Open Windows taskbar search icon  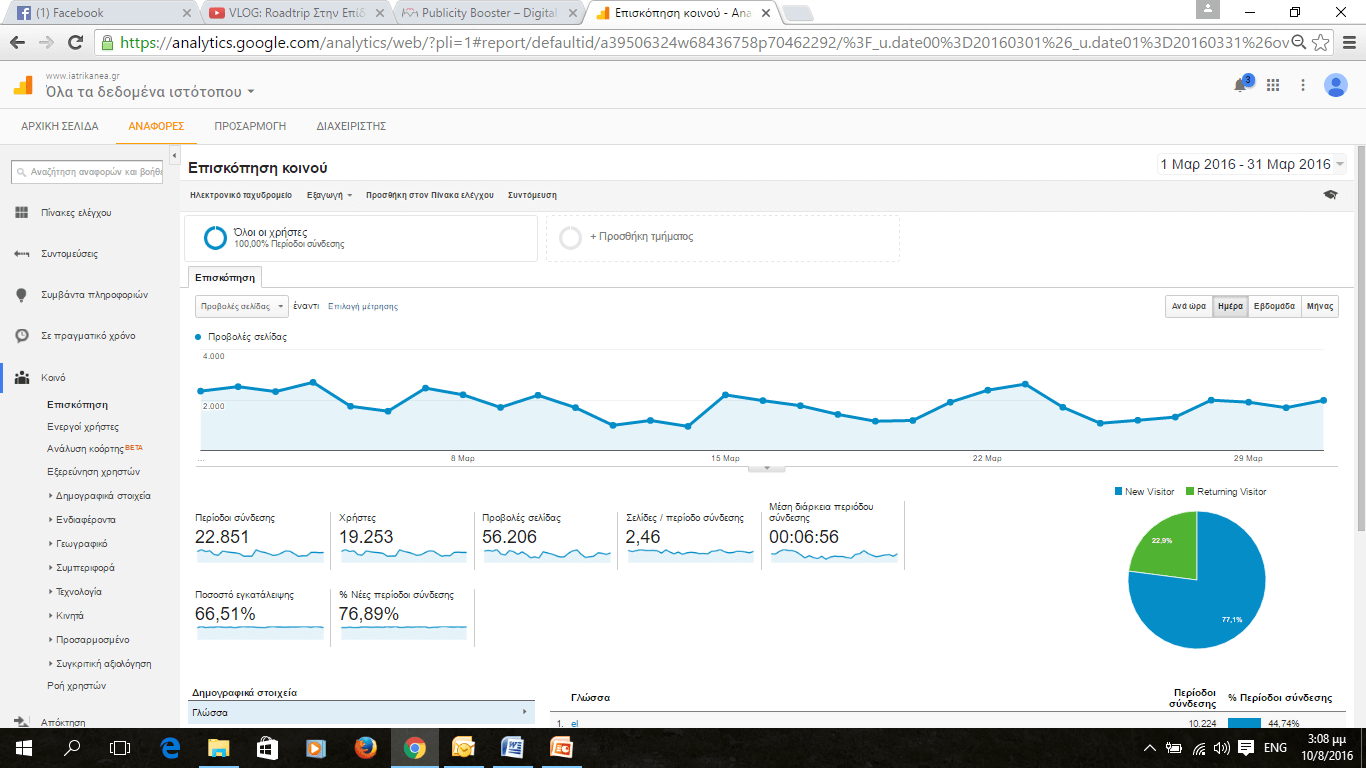point(72,747)
